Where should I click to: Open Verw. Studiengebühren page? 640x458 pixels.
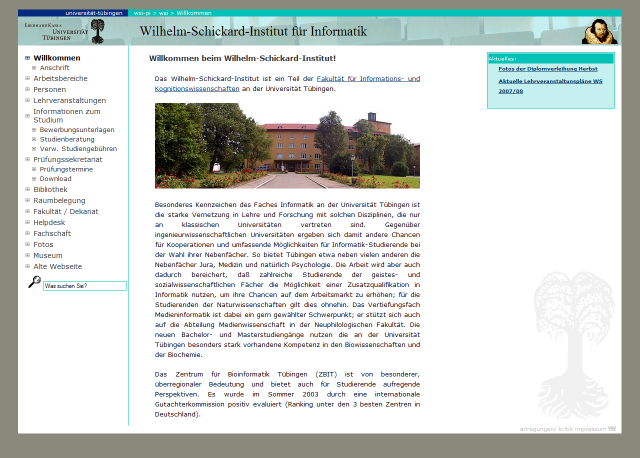click(78, 149)
